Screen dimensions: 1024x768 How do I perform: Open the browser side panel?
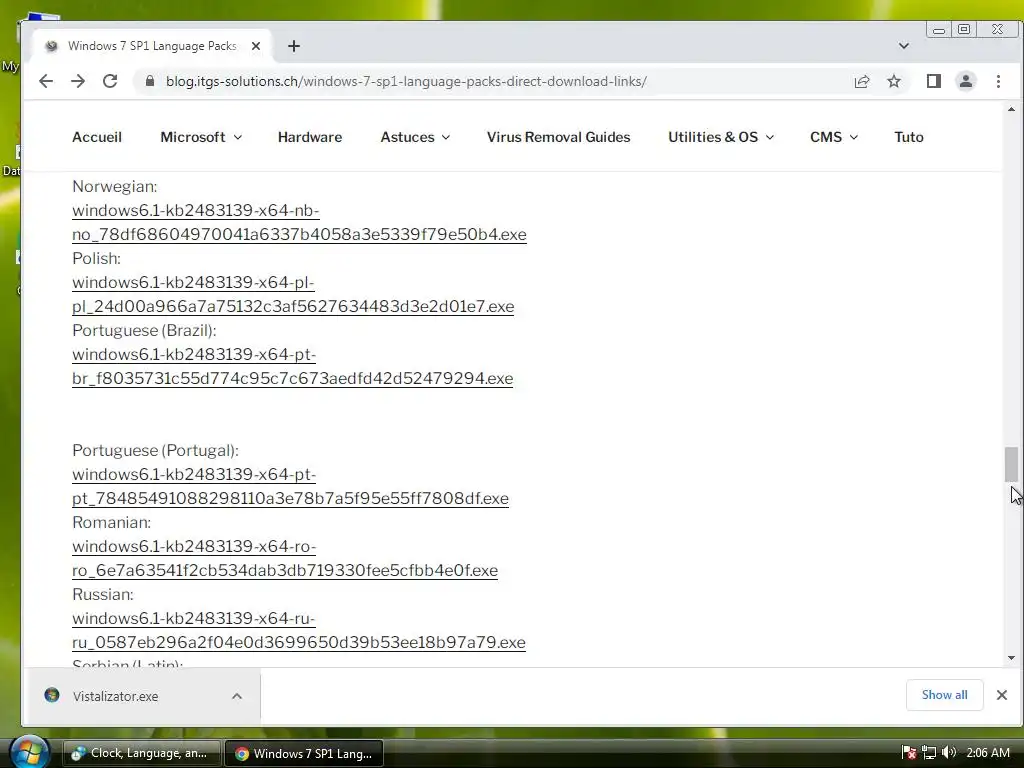click(x=933, y=81)
